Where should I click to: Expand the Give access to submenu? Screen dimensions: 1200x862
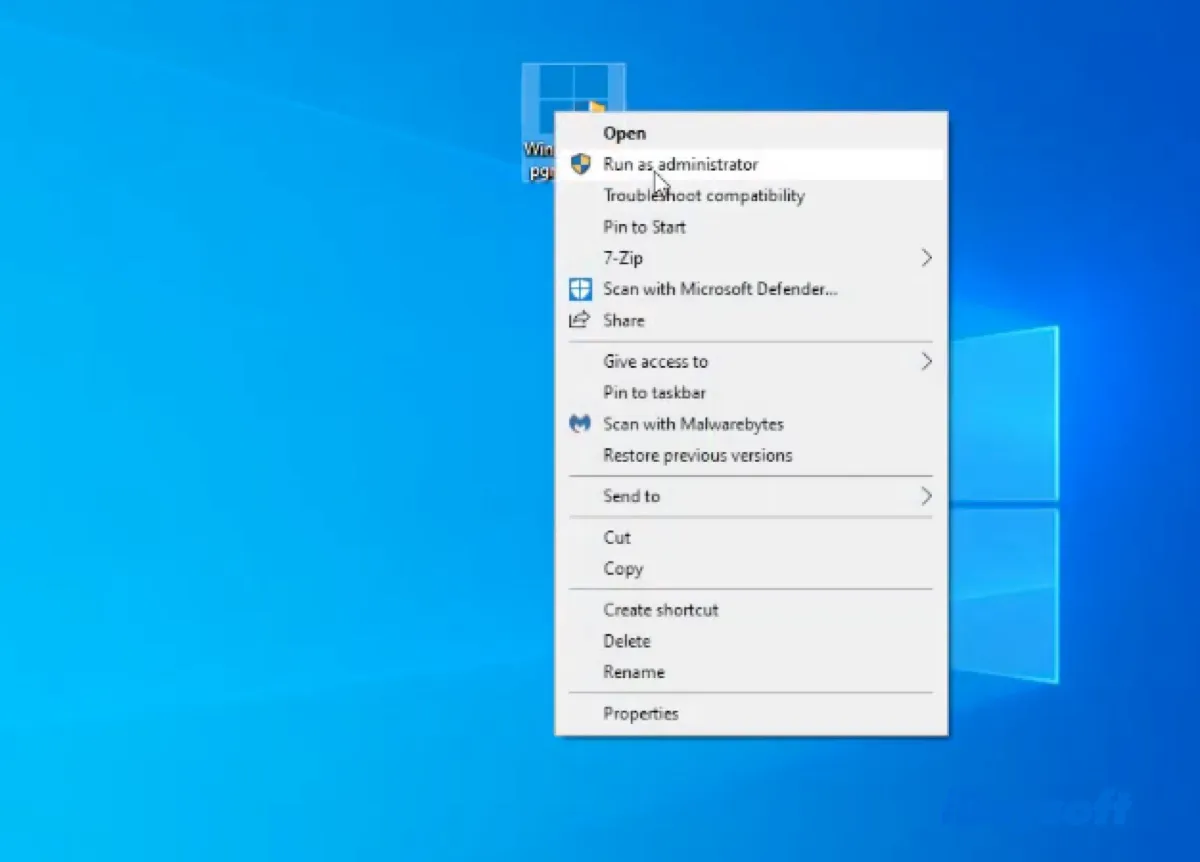tap(926, 361)
